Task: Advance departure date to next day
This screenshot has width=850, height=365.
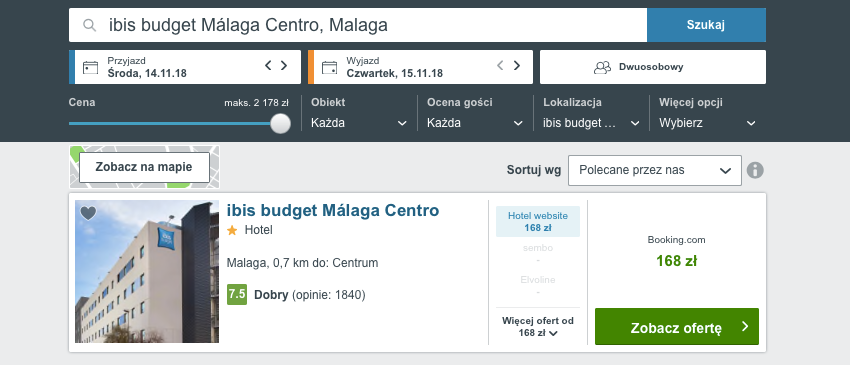Action: pyautogui.click(x=517, y=66)
